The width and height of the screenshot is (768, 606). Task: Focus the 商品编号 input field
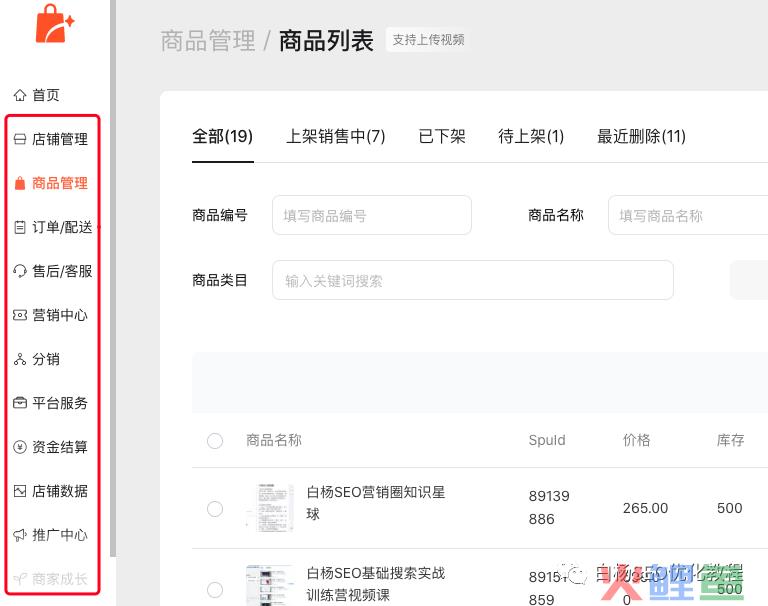(371, 215)
